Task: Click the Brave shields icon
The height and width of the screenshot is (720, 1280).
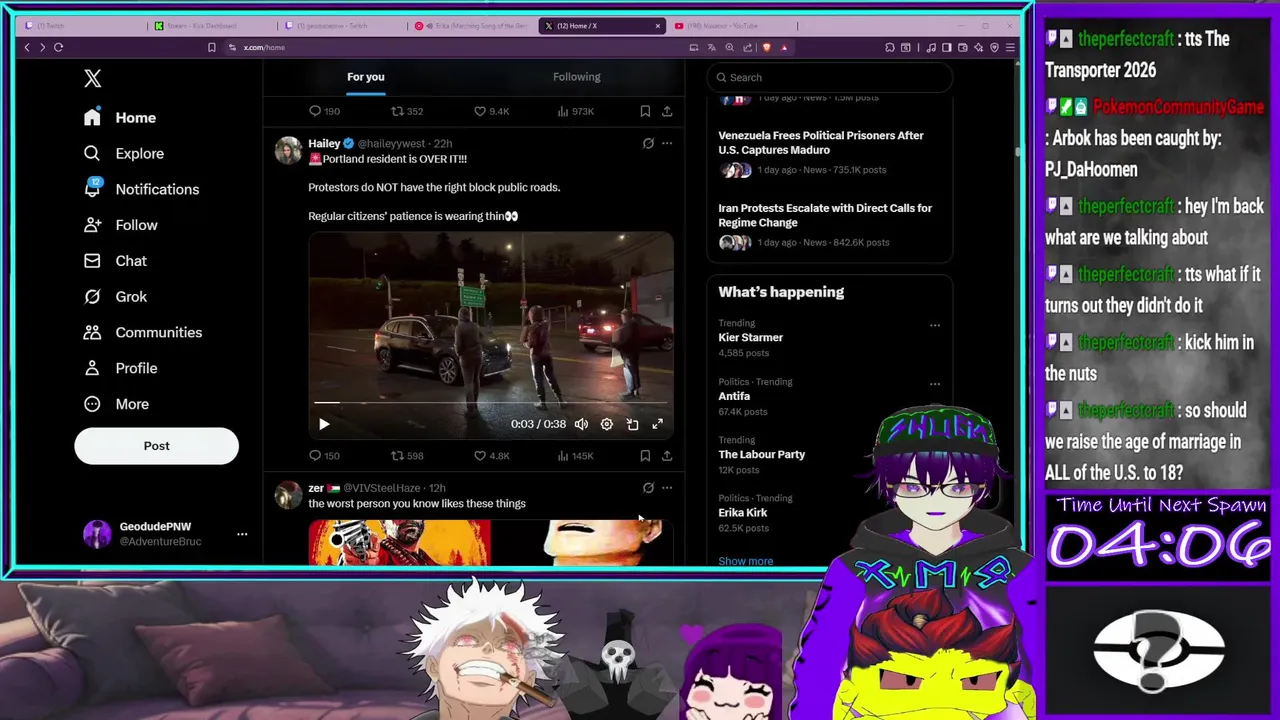Action: (x=766, y=47)
